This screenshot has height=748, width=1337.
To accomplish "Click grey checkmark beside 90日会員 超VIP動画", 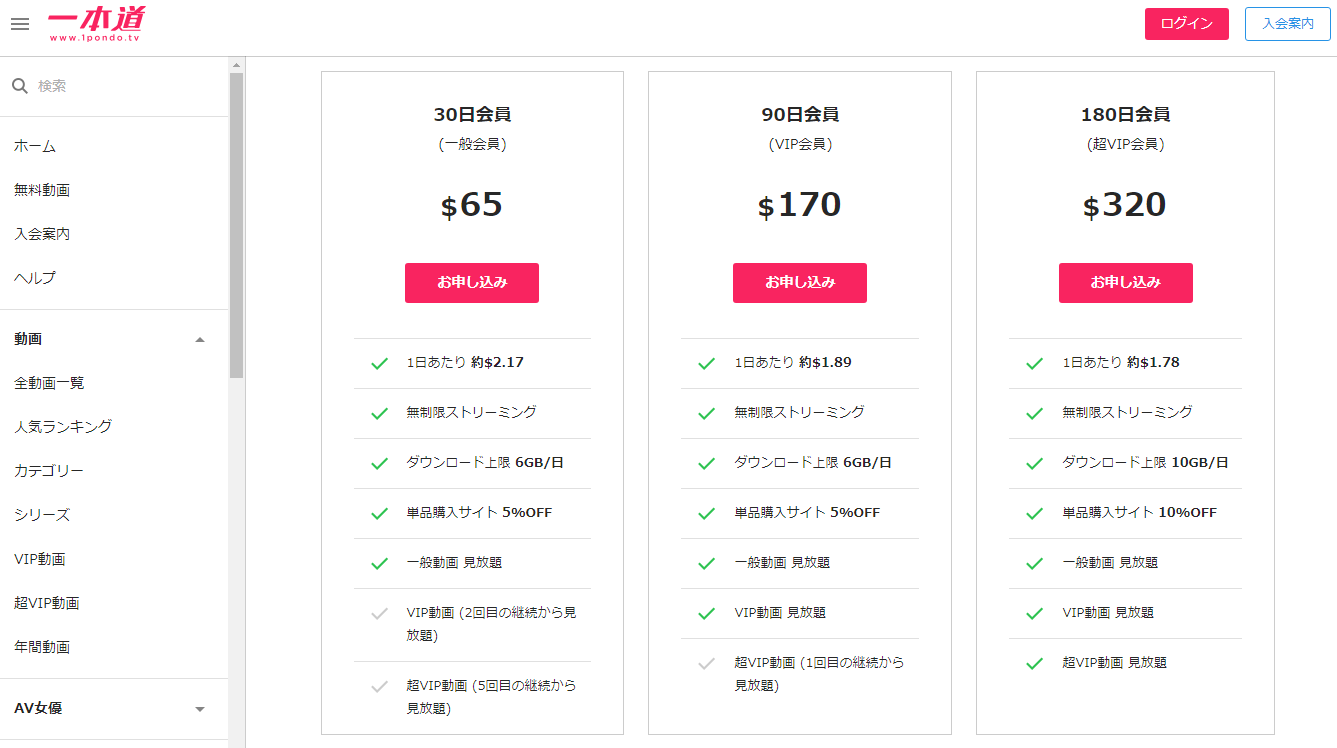I will coord(707,663).
